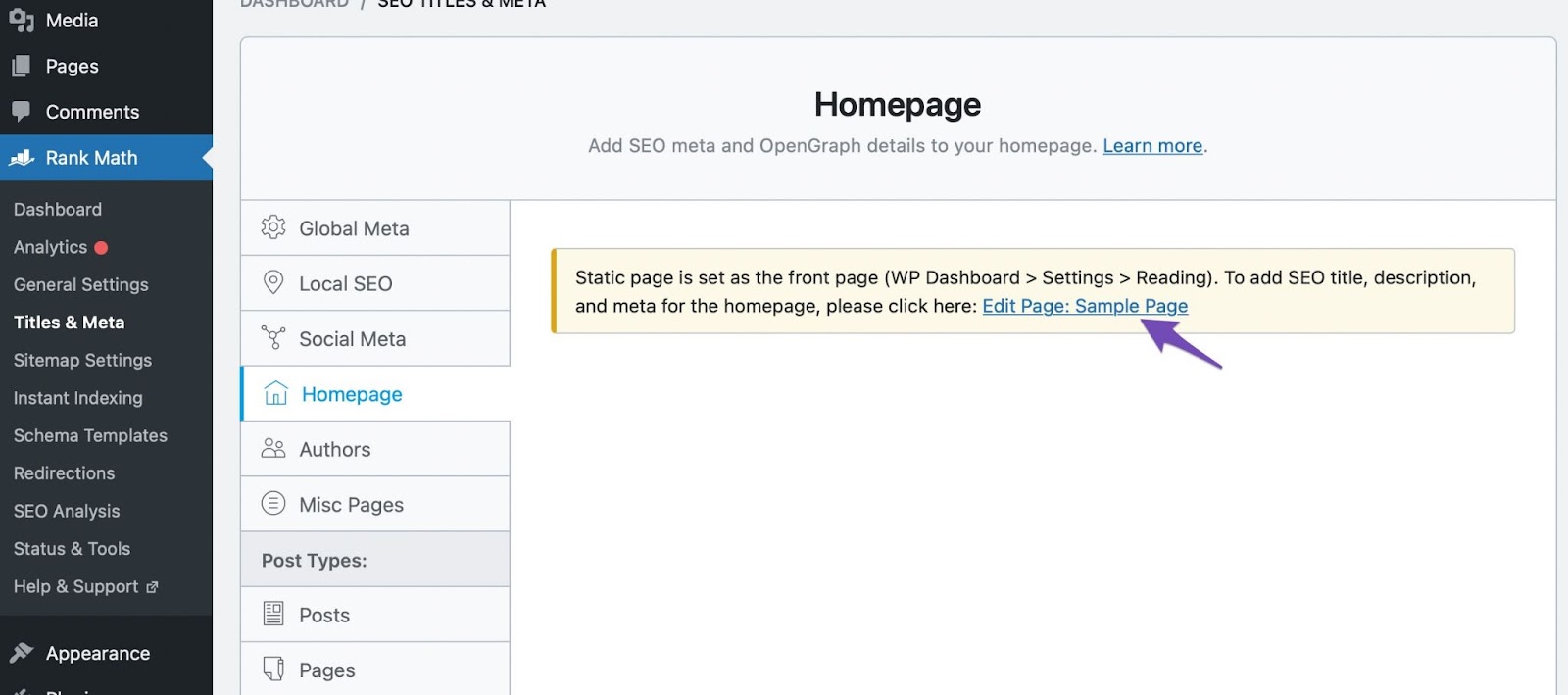Switch to the Global Meta tab
Image resolution: width=1568 pixels, height=695 pixels.
click(x=375, y=228)
